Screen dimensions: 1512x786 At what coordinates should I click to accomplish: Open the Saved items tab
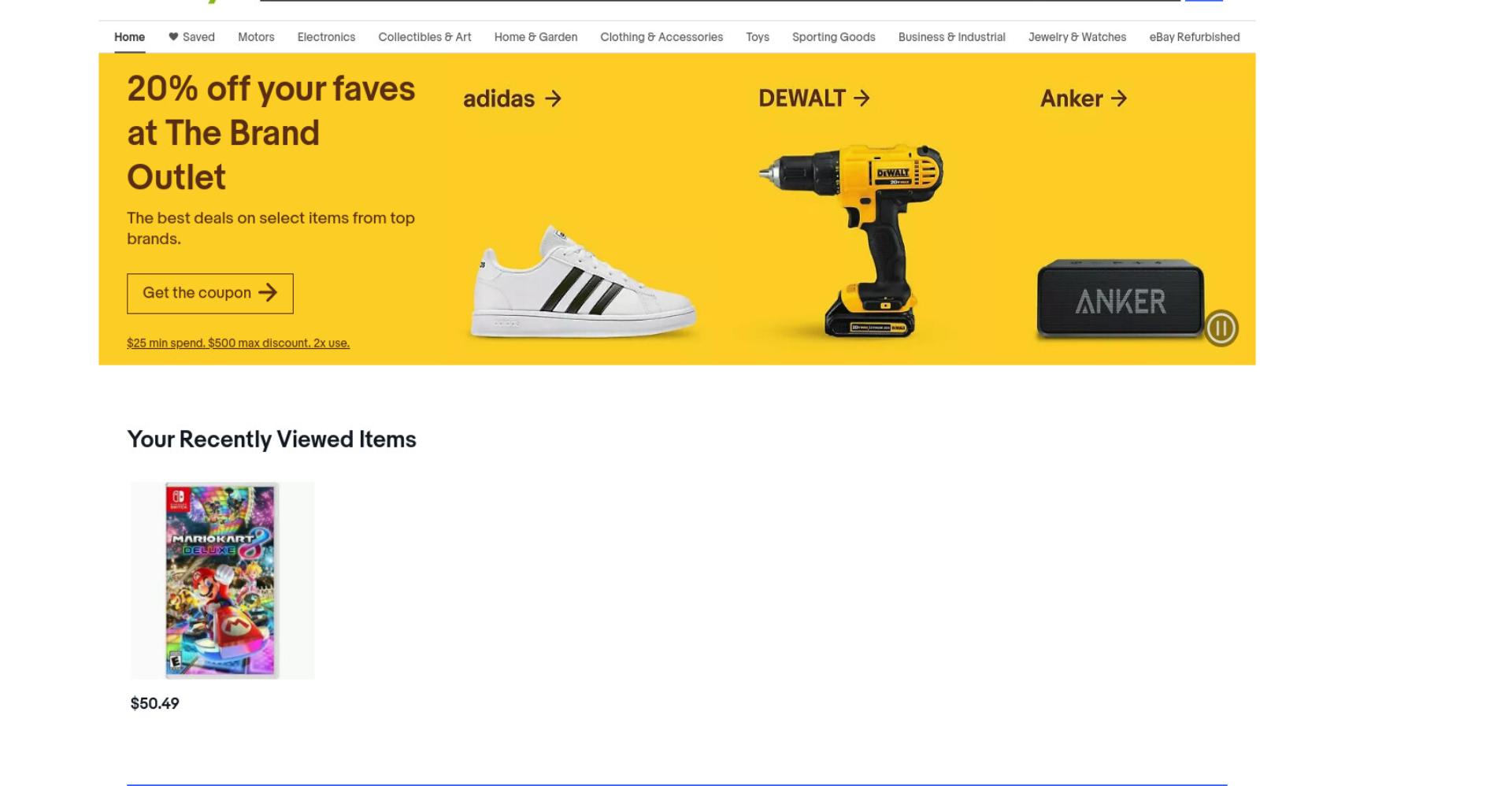point(191,37)
